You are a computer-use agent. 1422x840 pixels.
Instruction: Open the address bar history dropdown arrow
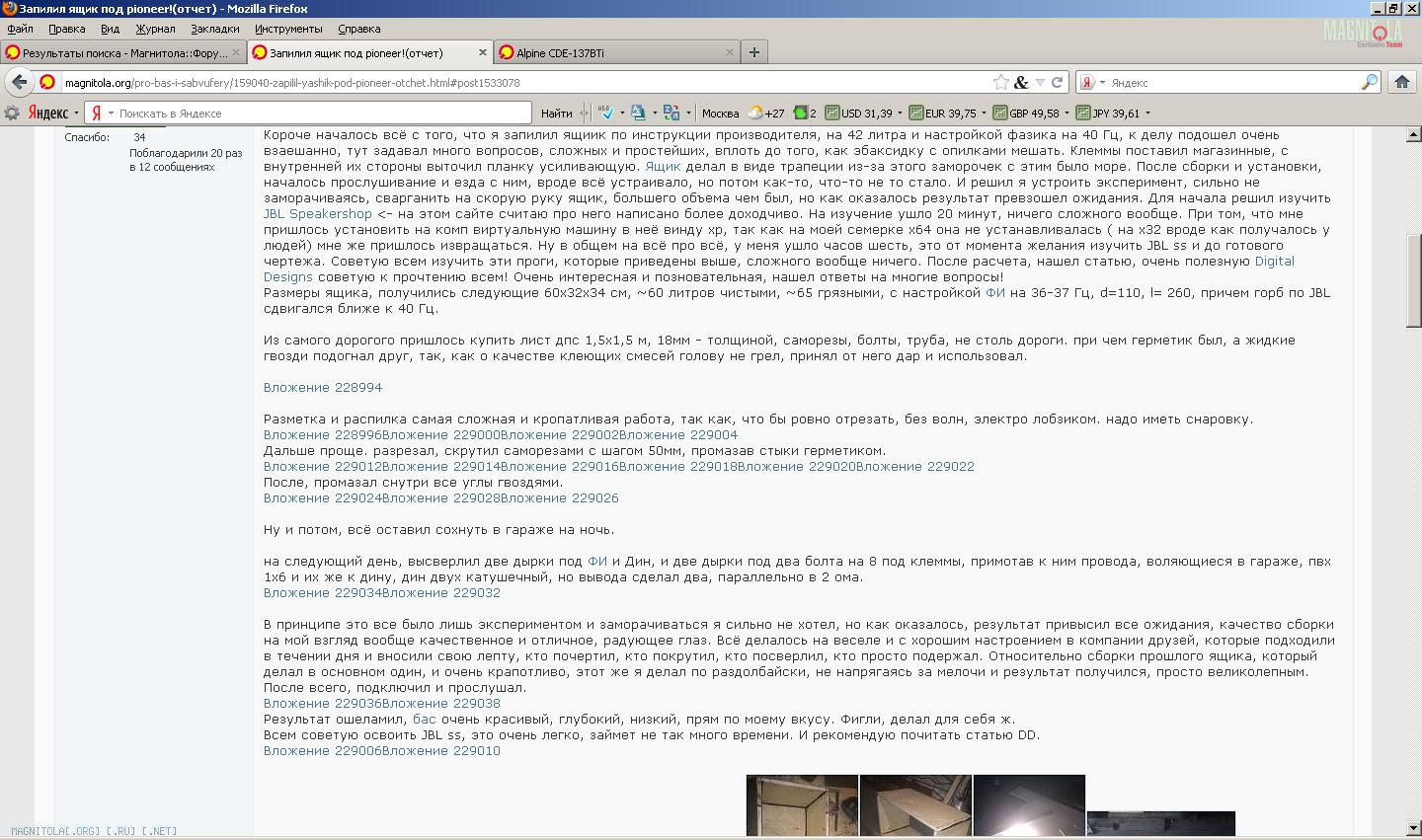1040,82
